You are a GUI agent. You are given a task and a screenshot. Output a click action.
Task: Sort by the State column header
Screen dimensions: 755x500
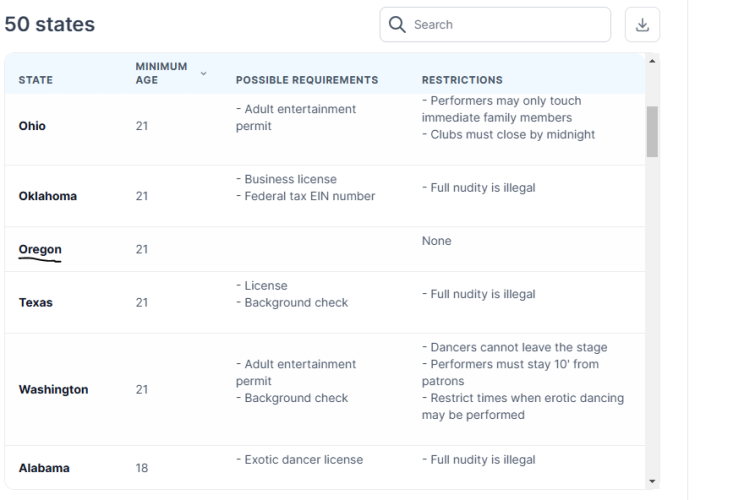pos(36,80)
